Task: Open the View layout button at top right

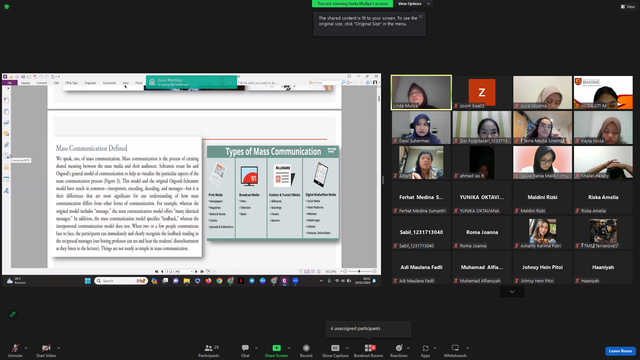Action: 628,7
